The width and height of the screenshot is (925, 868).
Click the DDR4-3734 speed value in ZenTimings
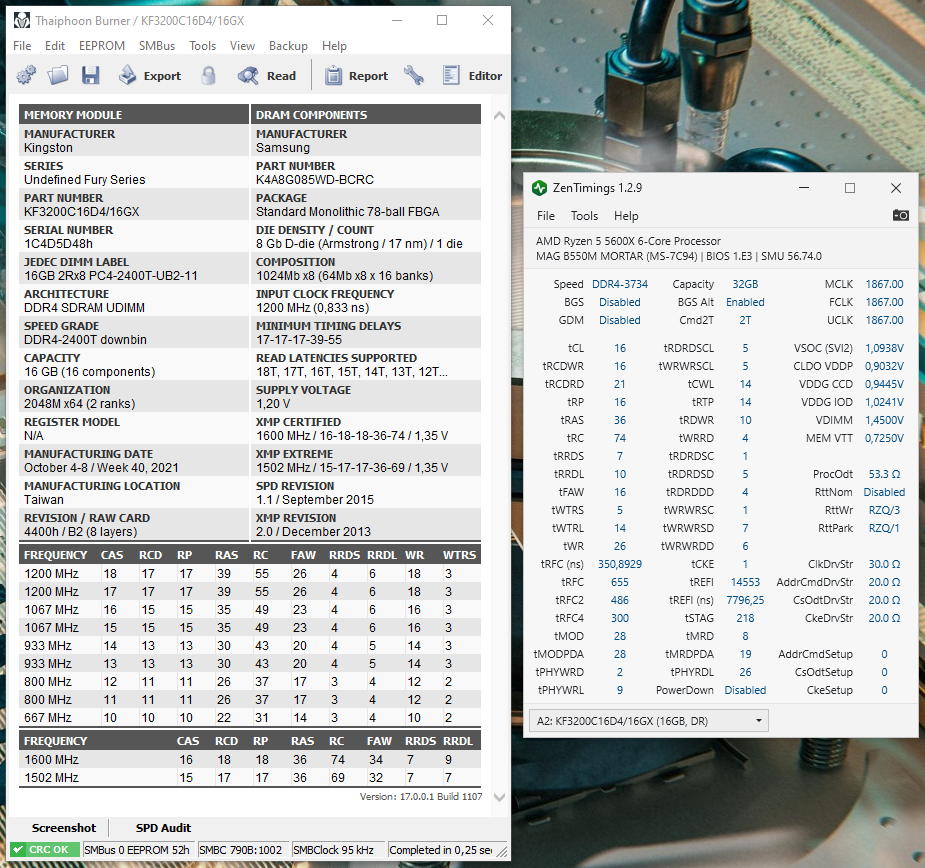(619, 284)
